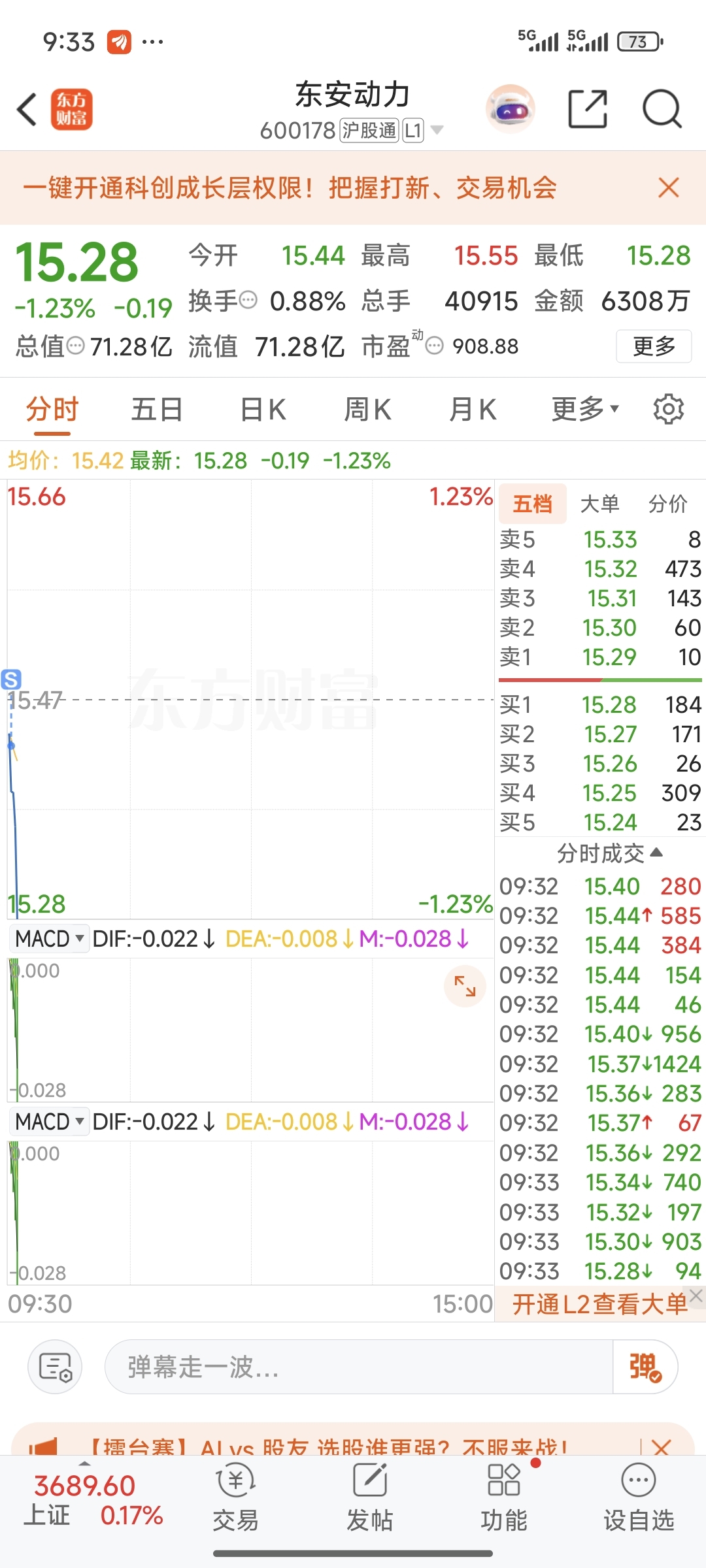Tap the 卖3 15.31 row
Screen dimensions: 706x1568
[600, 598]
